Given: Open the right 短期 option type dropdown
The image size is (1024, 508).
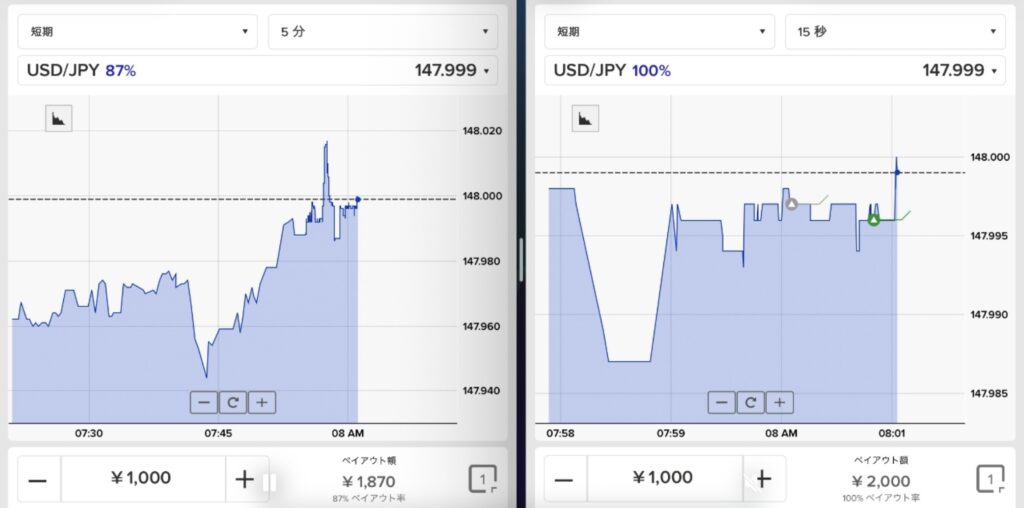Looking at the screenshot, I should (x=657, y=32).
